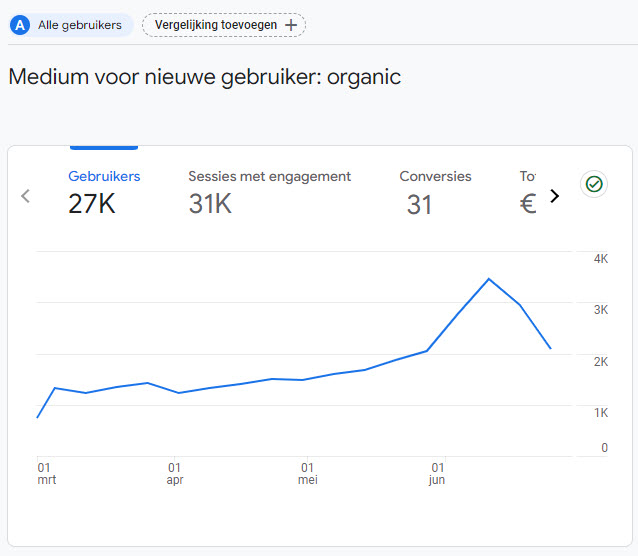Viewport: 638px width, 556px height.
Task: Click the 27K value under Gebruikers
Action: 92,204
